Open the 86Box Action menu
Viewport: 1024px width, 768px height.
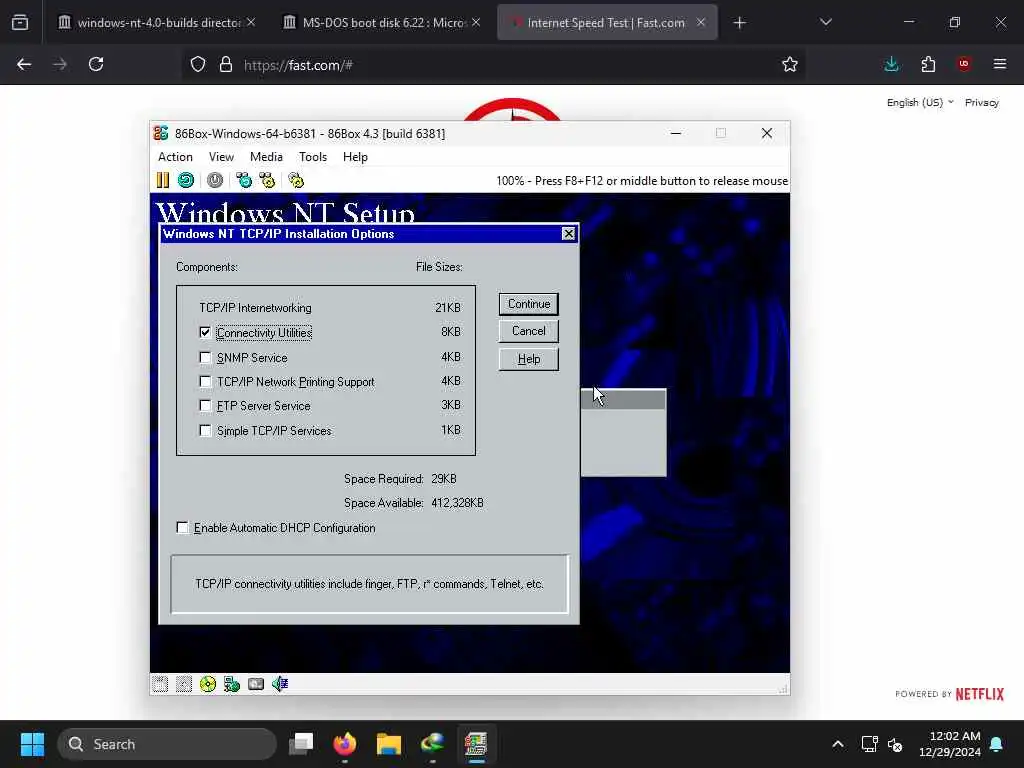(x=175, y=157)
